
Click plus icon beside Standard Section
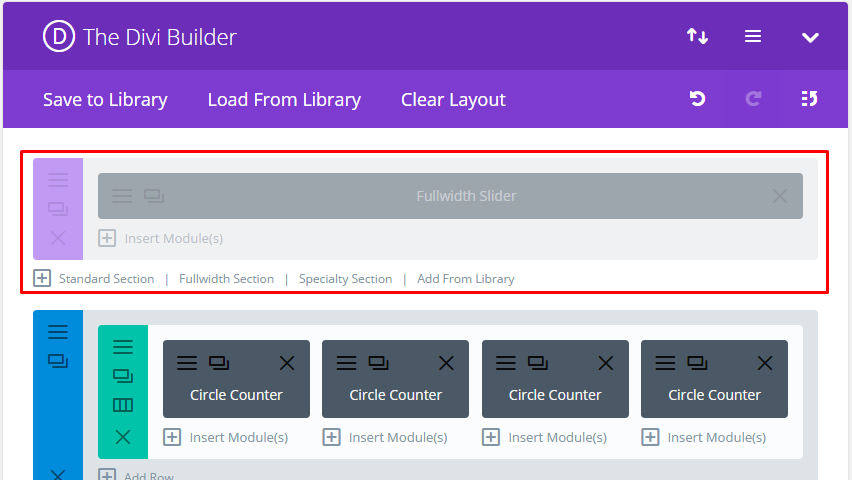[42, 278]
